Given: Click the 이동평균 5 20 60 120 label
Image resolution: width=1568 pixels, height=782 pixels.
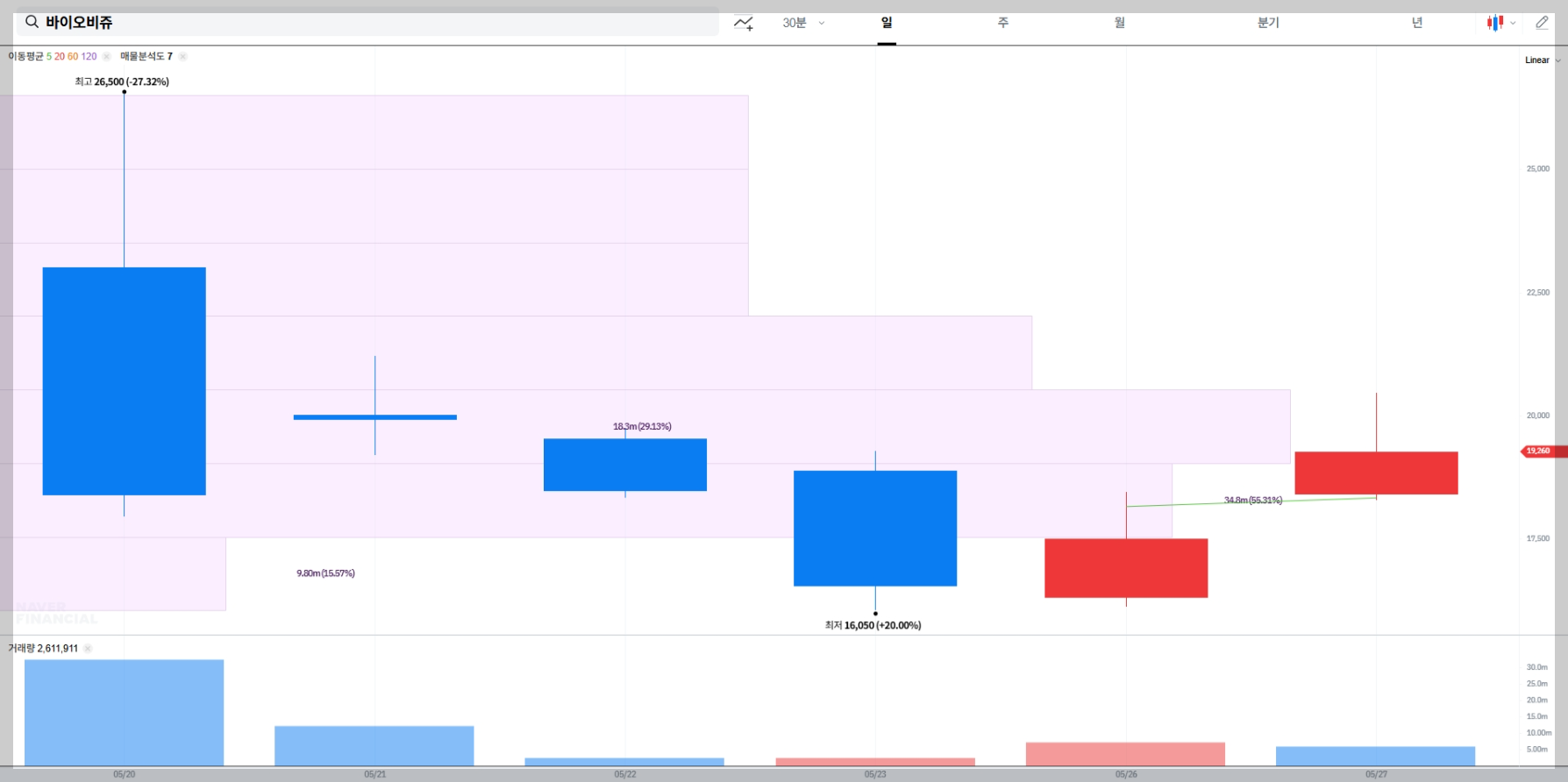Looking at the screenshot, I should coord(53,56).
